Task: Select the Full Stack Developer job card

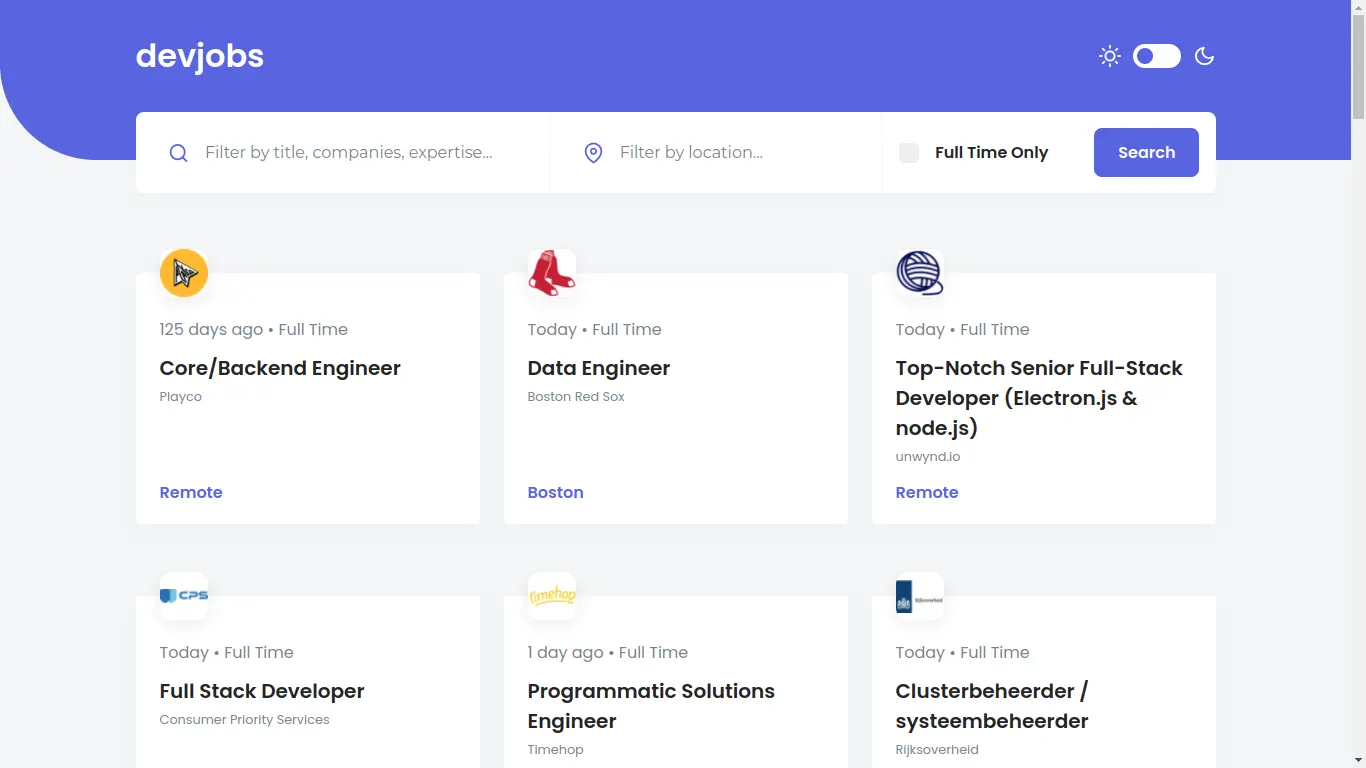Action: tap(262, 690)
